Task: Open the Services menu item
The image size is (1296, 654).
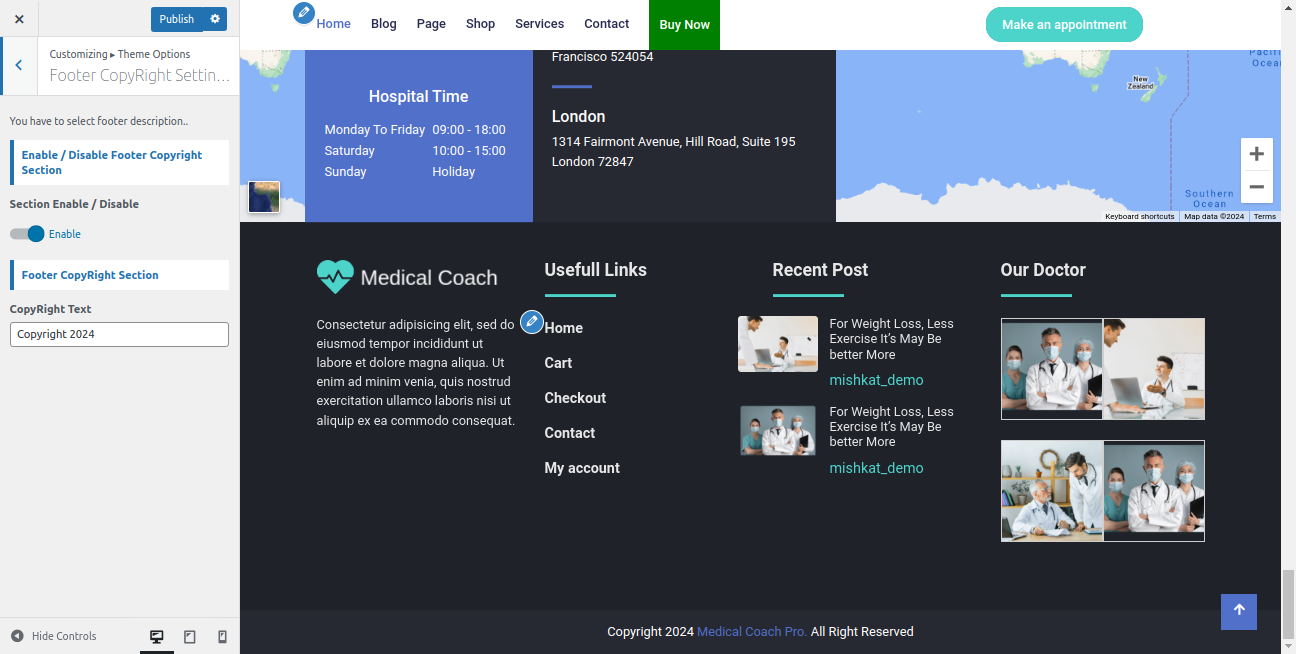Action: (x=539, y=24)
